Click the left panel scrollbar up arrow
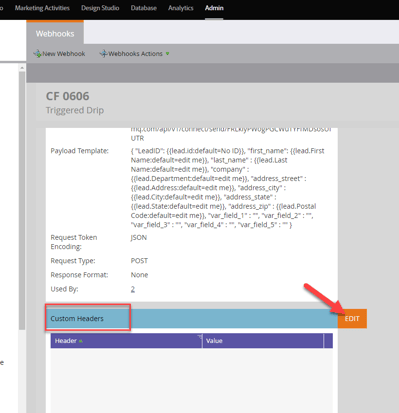 click(22, 68)
